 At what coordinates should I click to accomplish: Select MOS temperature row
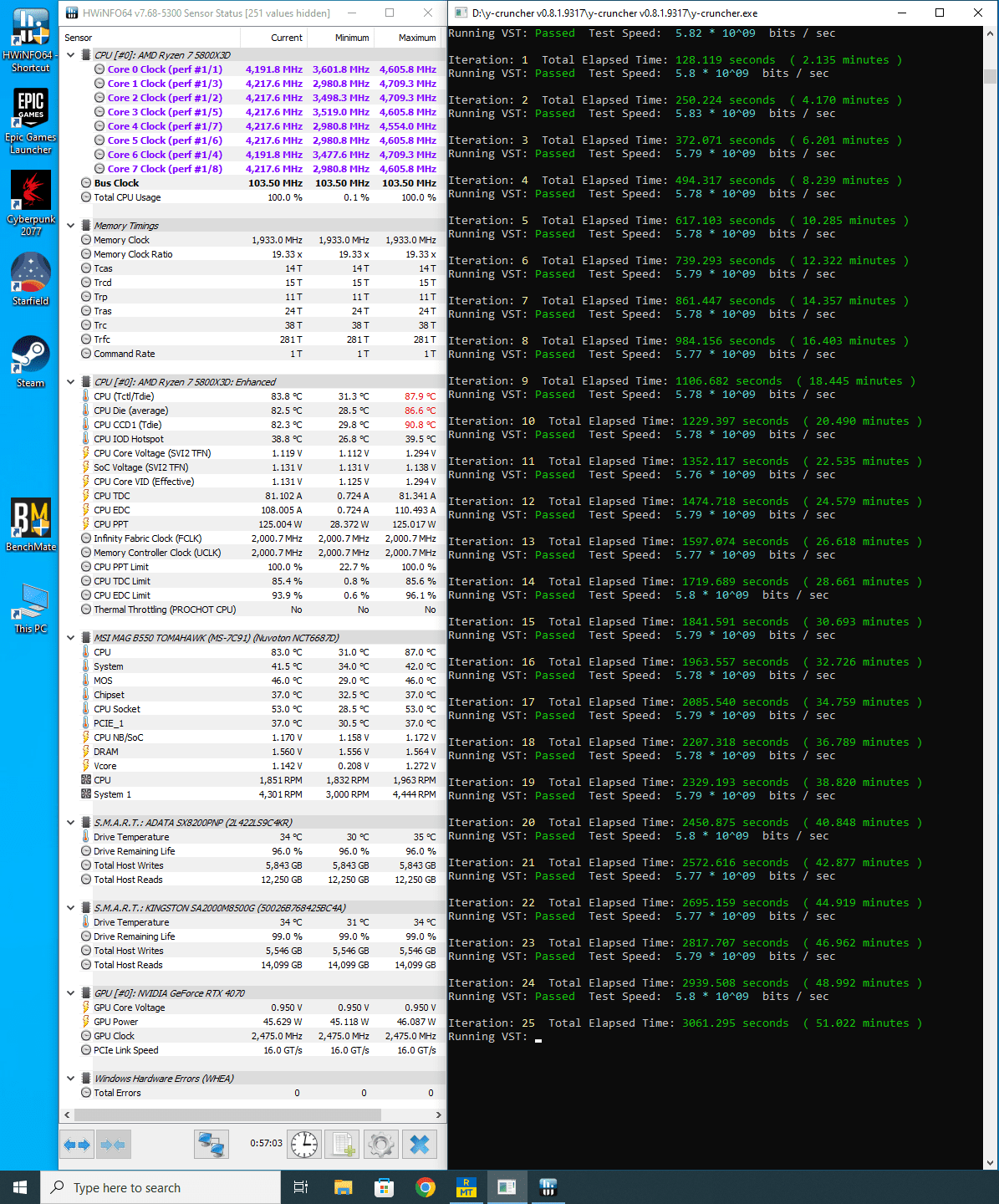tap(251, 681)
